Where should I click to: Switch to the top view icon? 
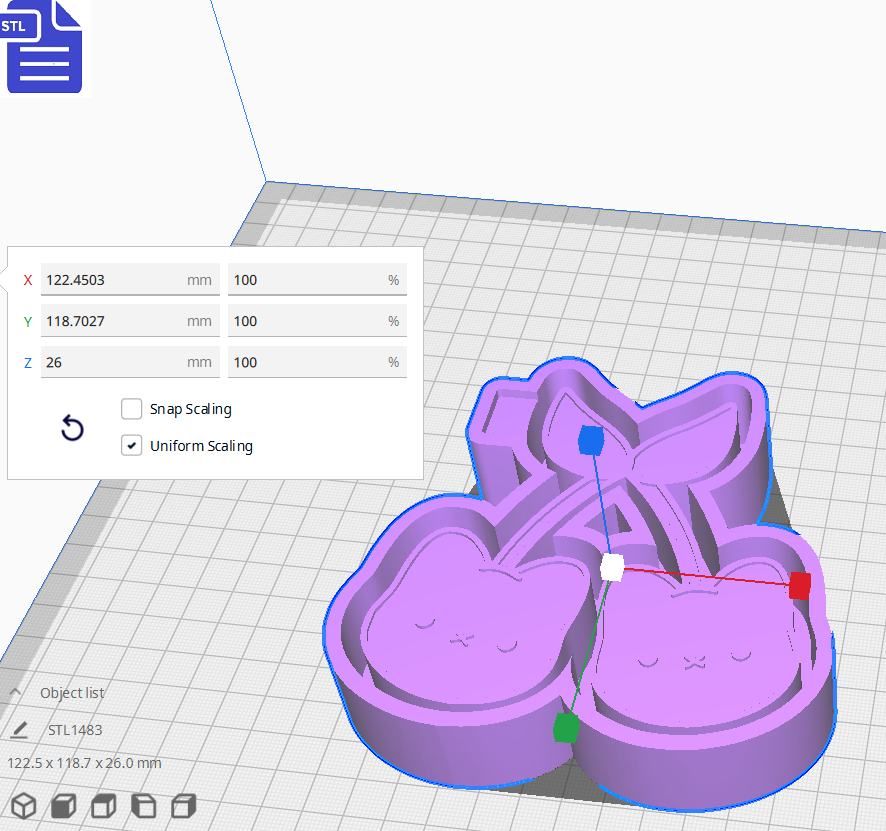click(x=103, y=806)
